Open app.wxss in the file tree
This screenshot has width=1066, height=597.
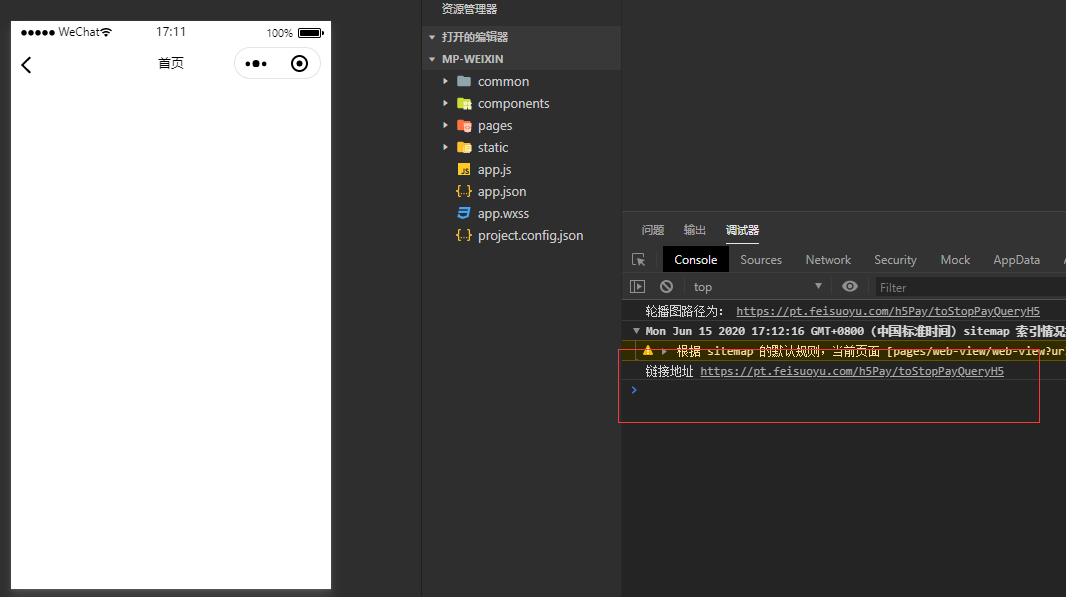pos(503,213)
